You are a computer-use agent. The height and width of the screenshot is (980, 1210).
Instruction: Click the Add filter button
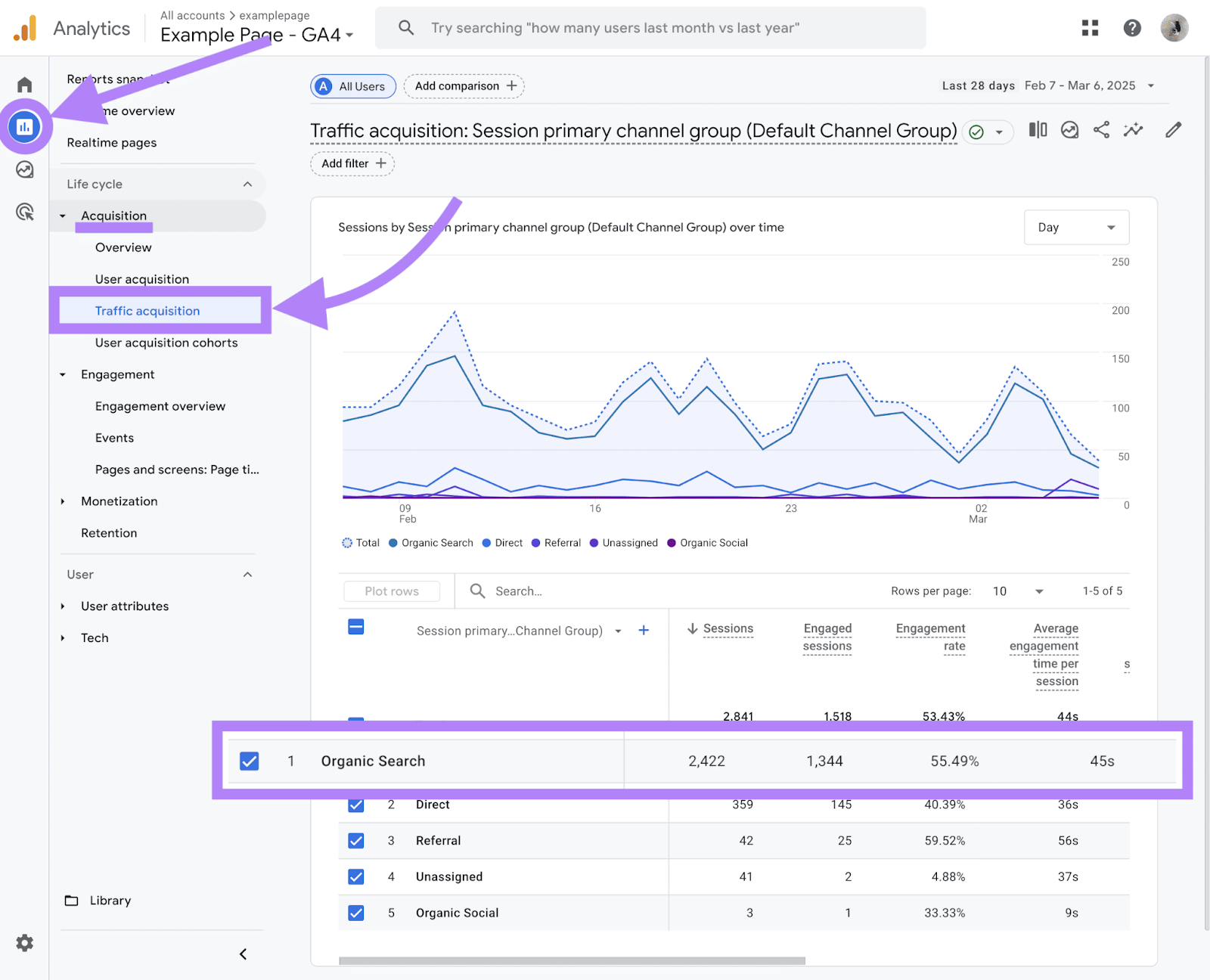(352, 163)
